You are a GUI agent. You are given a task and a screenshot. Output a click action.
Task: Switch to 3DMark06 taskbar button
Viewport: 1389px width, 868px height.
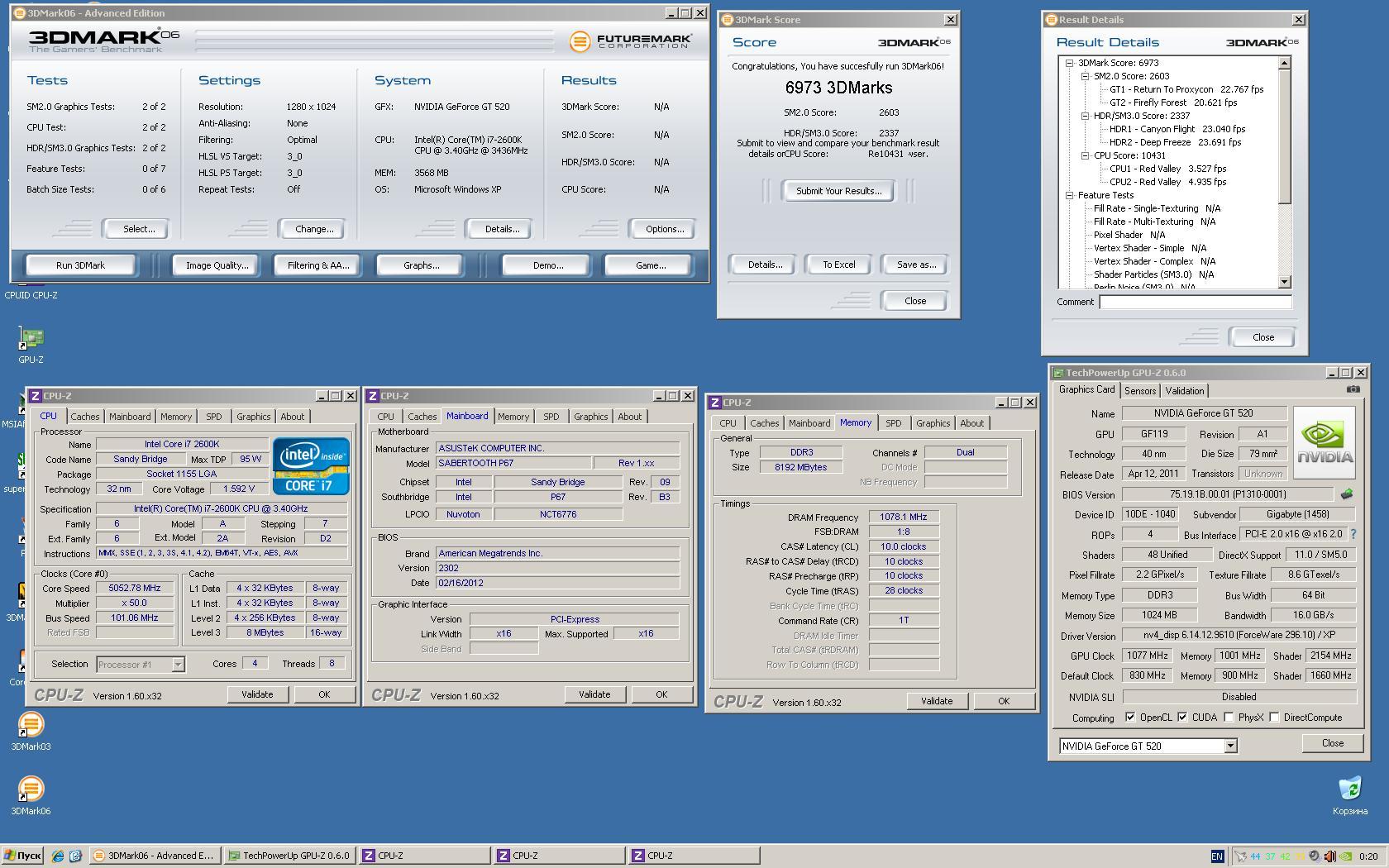click(x=155, y=856)
